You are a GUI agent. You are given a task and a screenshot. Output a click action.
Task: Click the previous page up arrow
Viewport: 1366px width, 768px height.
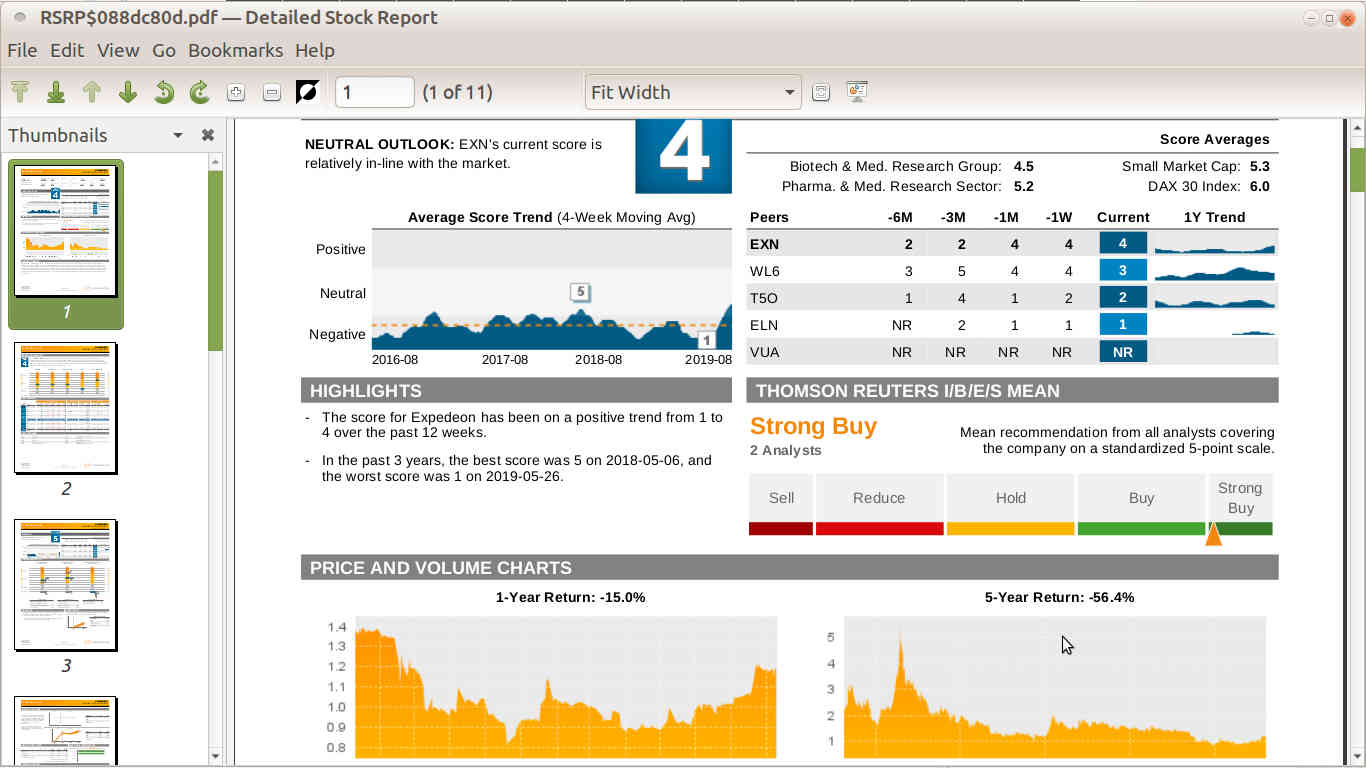(92, 92)
